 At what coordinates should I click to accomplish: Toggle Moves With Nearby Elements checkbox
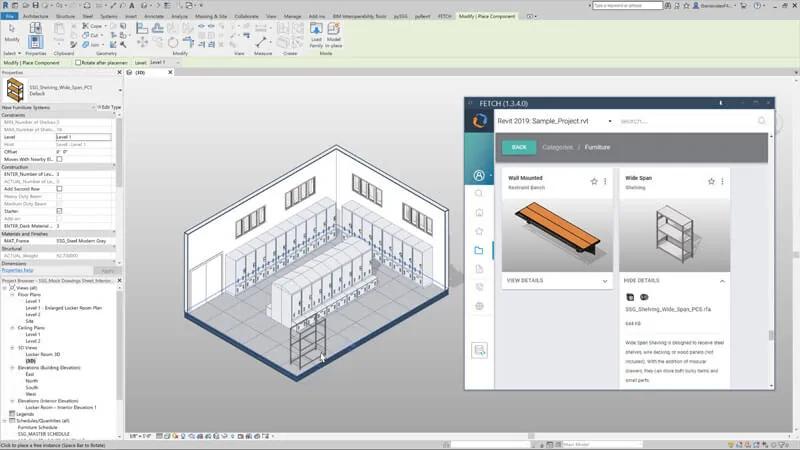point(59,159)
